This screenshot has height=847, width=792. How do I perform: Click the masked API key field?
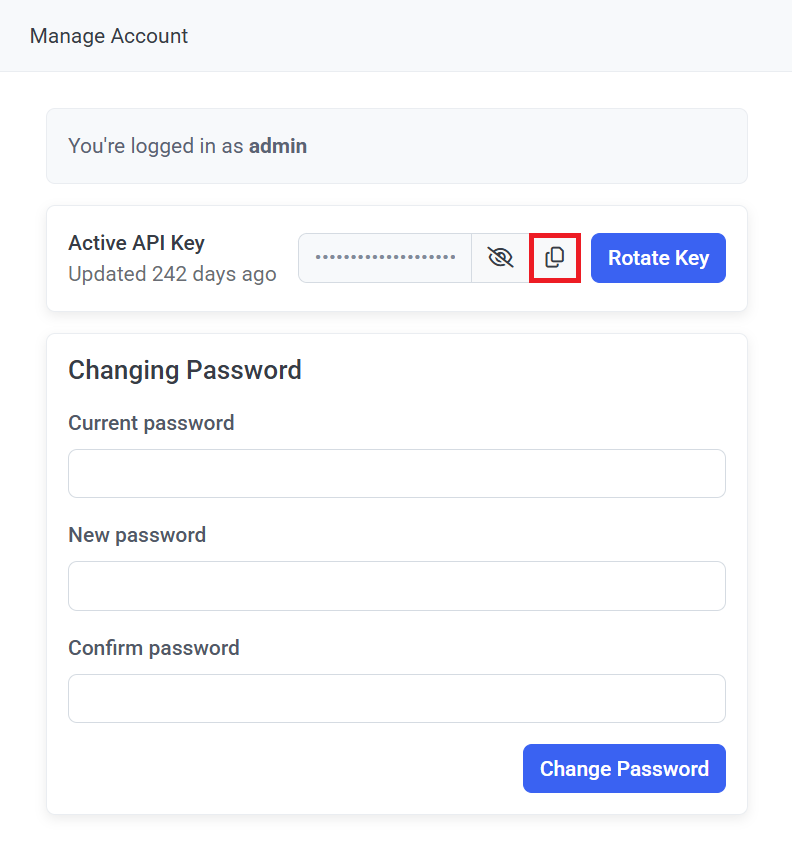[385, 258]
